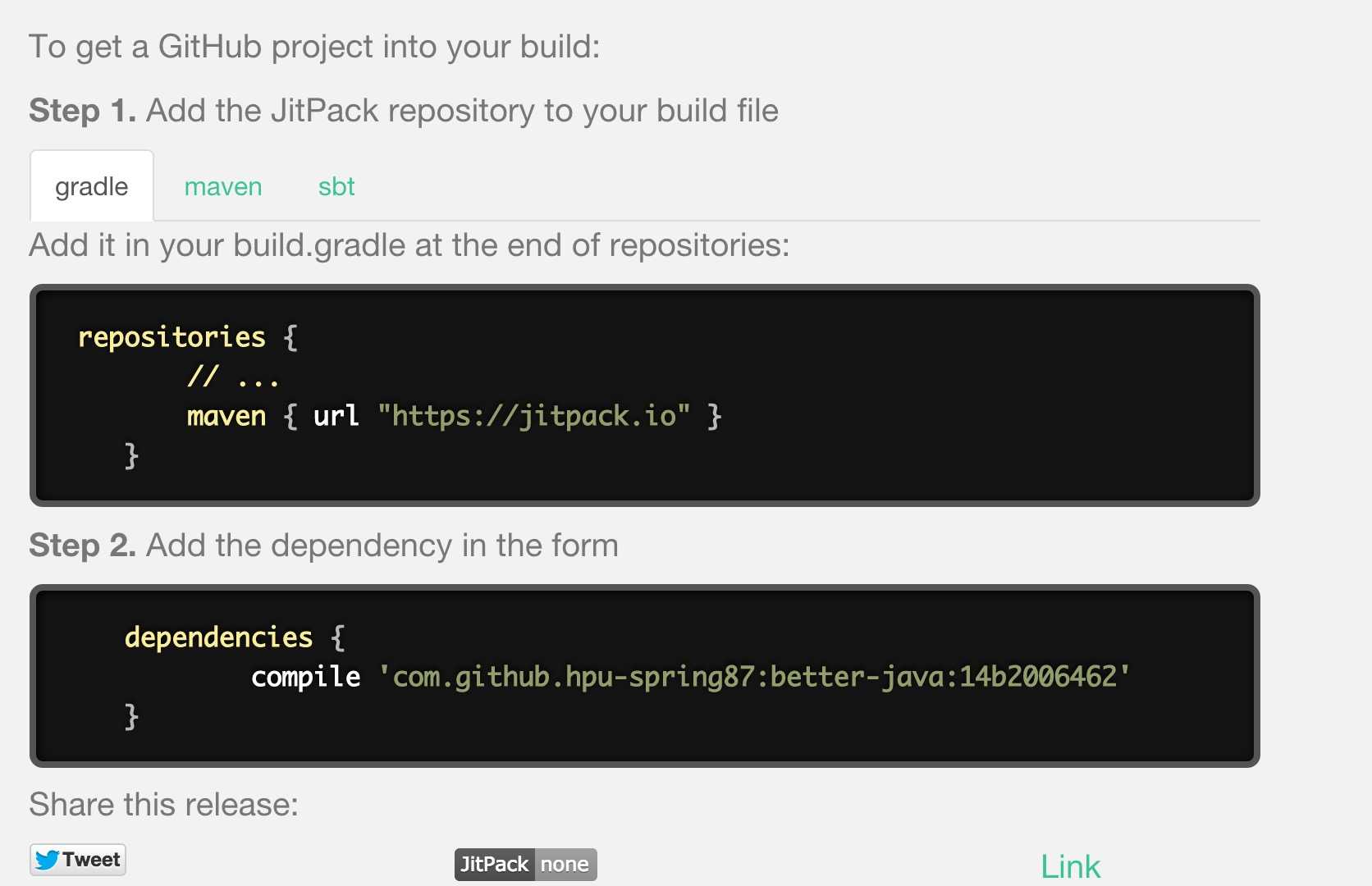Click the 'dependencies {' code line
Viewport: 1372px width, 886px height.
(235, 637)
